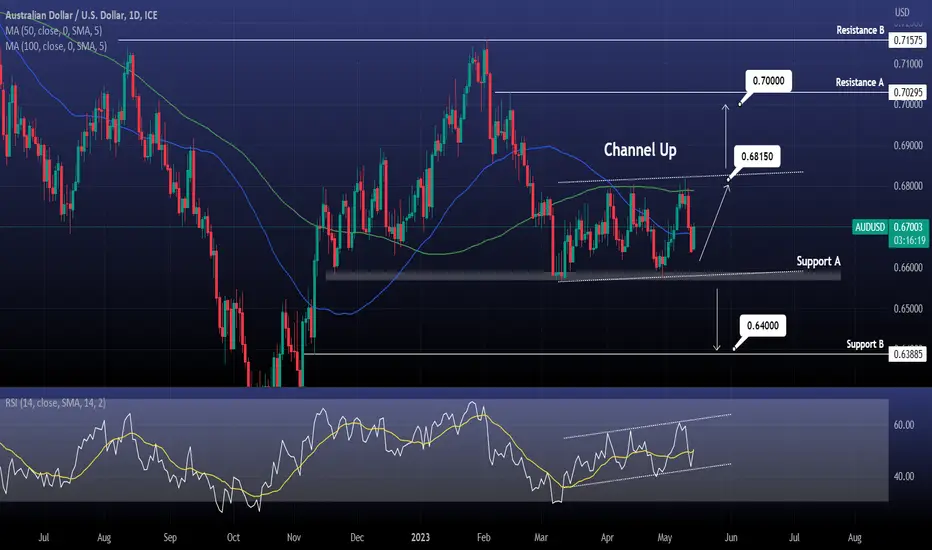Click the Australian Dollar / U.S. Dollar chart title
Screen dimensions: 932x550
point(81,15)
